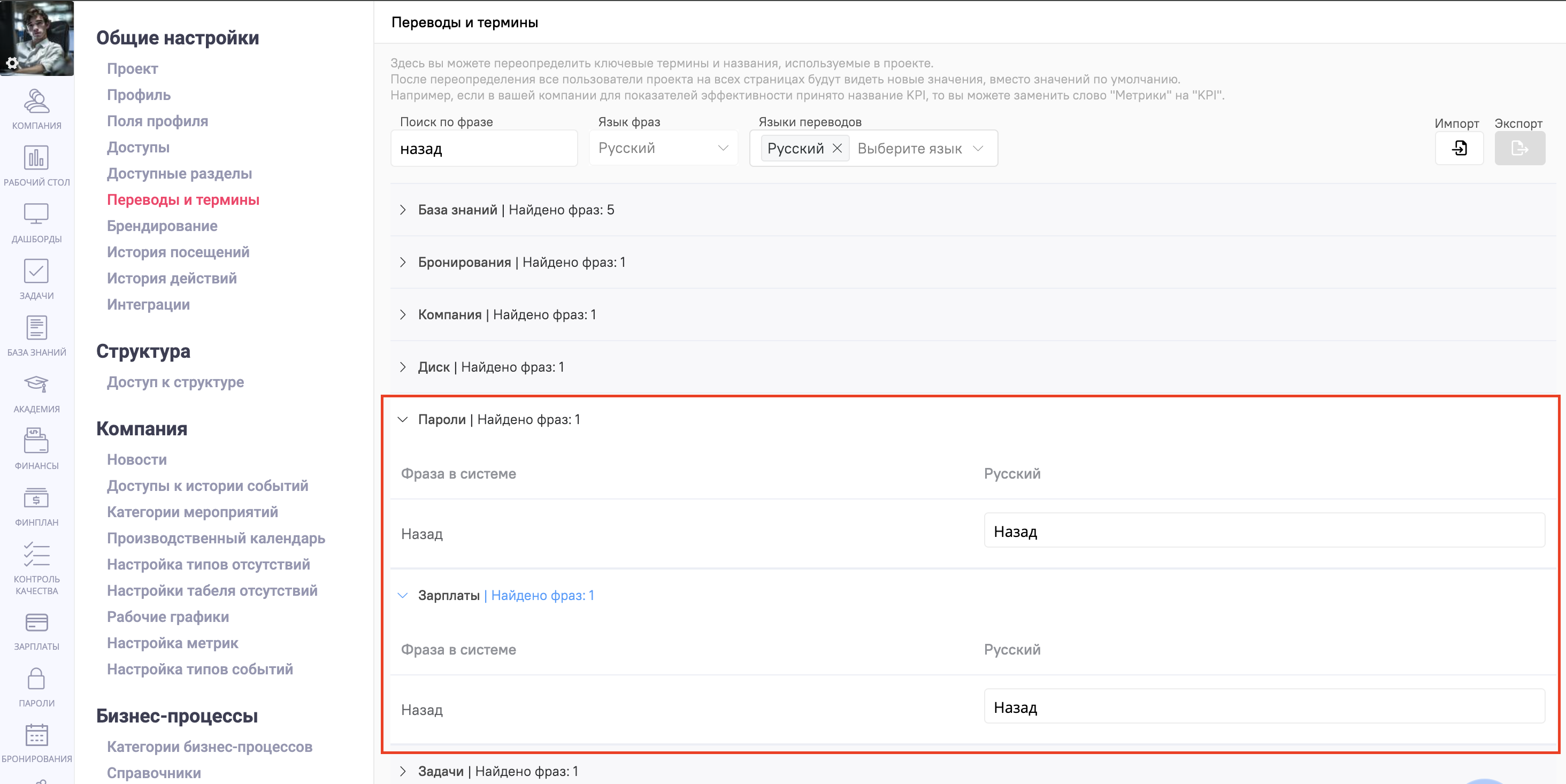Open the Интеграции menu item
This screenshot has height=784, width=1566.
click(148, 304)
